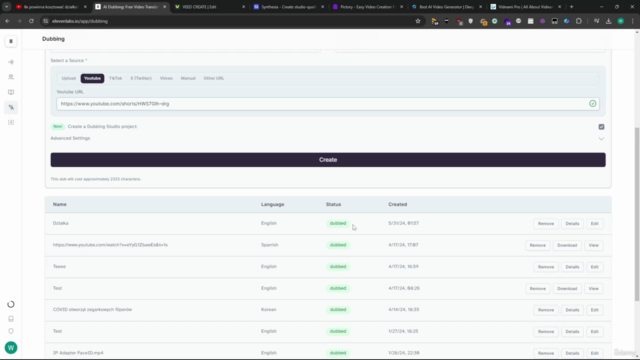Click the Korean language cell
This screenshot has height=360, width=640.
coord(269,310)
